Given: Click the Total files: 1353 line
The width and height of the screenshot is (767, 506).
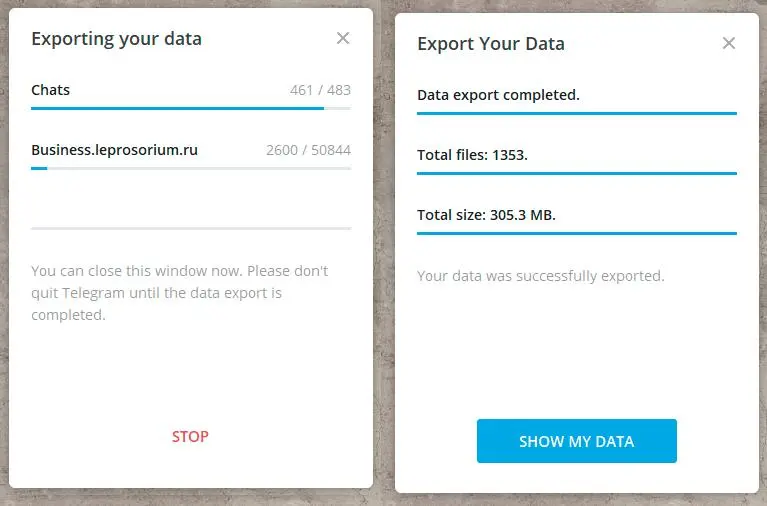Looking at the screenshot, I should coord(472,155).
